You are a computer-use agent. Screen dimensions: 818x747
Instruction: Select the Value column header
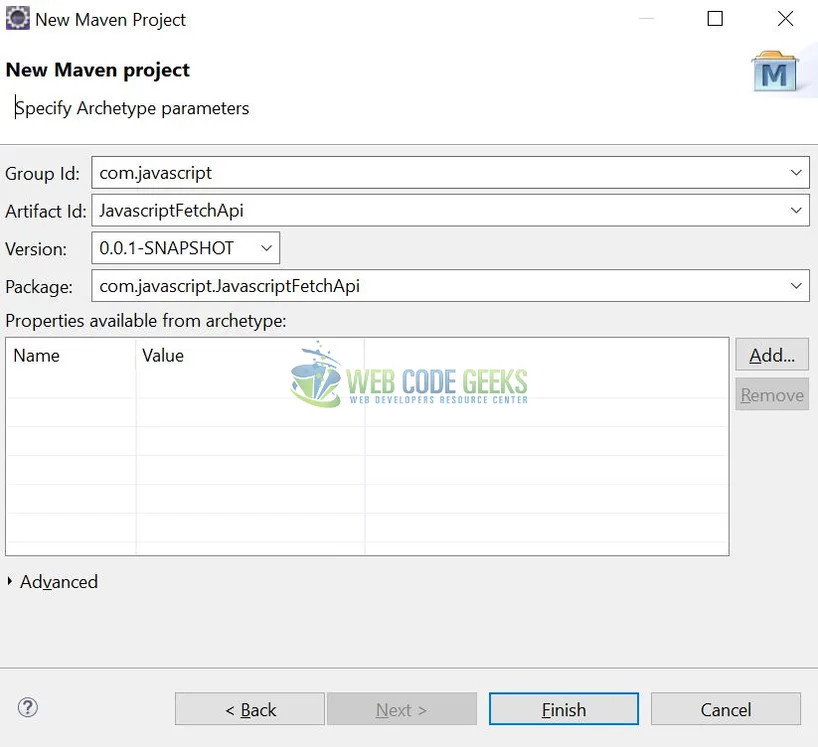pyautogui.click(x=248, y=355)
